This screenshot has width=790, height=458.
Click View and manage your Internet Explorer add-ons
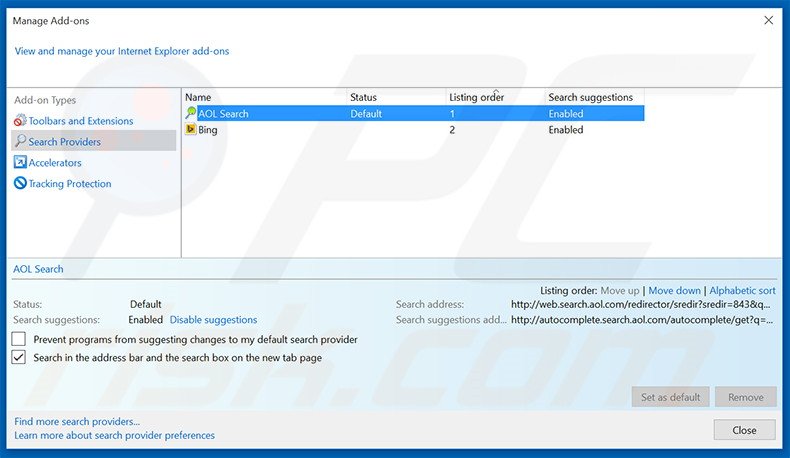click(121, 51)
